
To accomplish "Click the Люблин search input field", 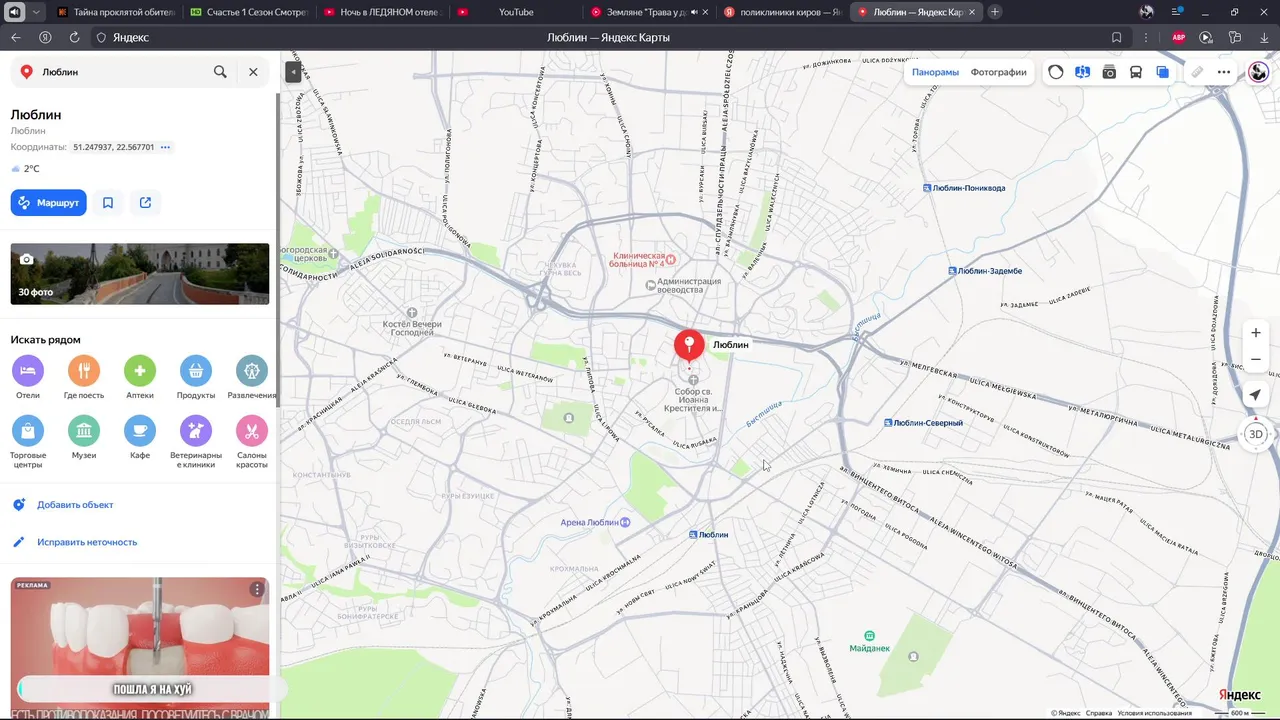I will click(x=123, y=72).
